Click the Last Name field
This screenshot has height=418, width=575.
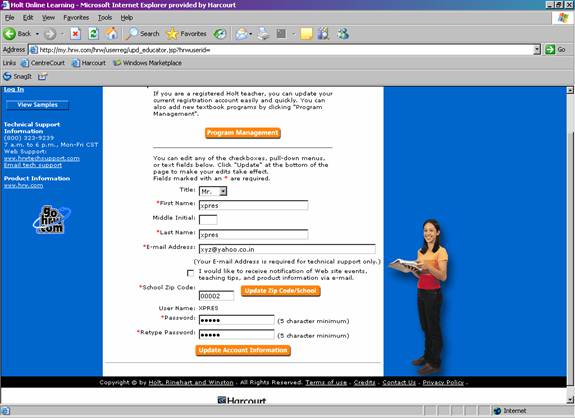click(x=253, y=234)
